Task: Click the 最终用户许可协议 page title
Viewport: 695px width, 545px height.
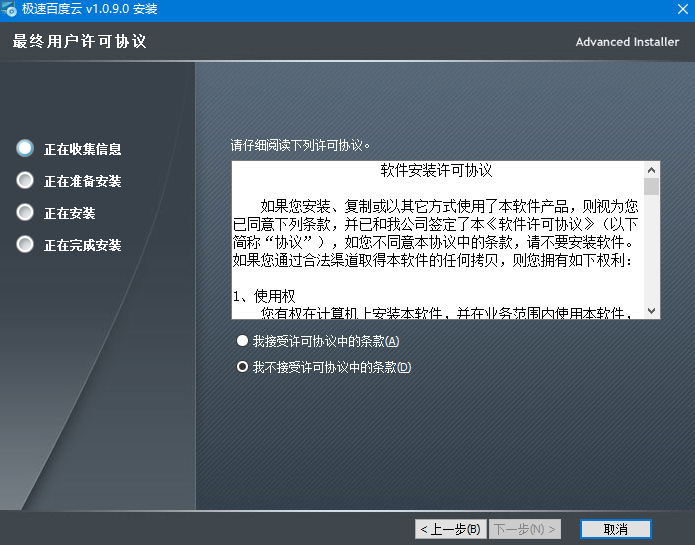Action: coord(79,41)
